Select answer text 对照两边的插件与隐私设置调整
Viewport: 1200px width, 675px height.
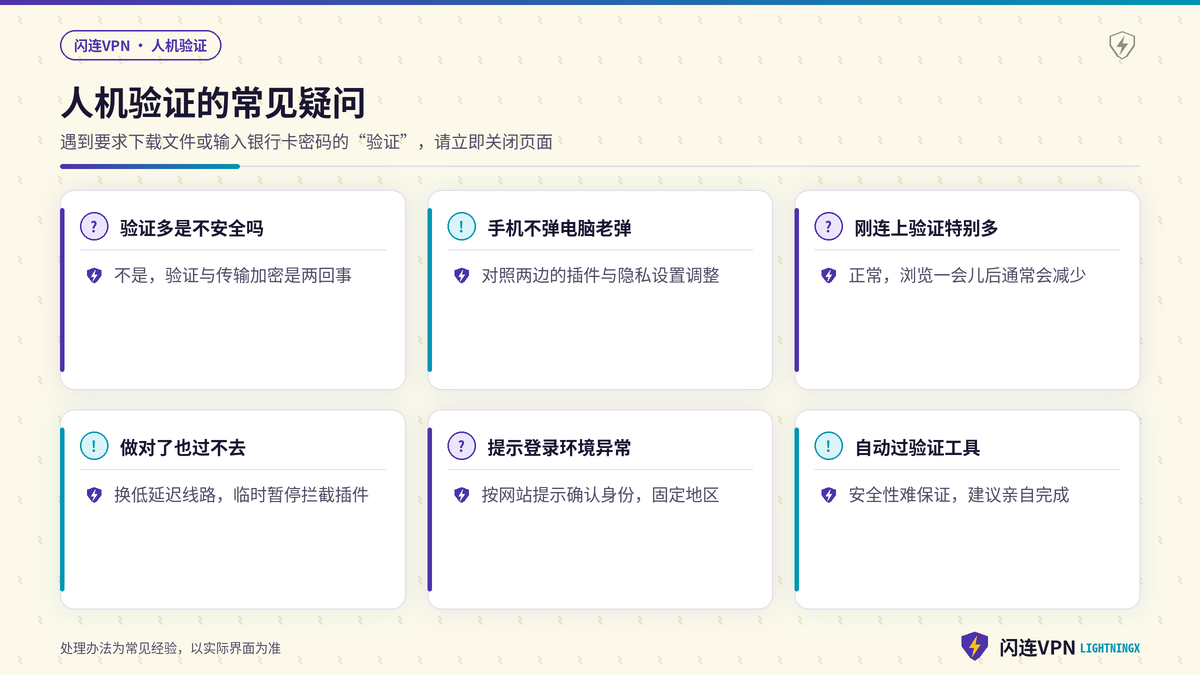pos(600,275)
